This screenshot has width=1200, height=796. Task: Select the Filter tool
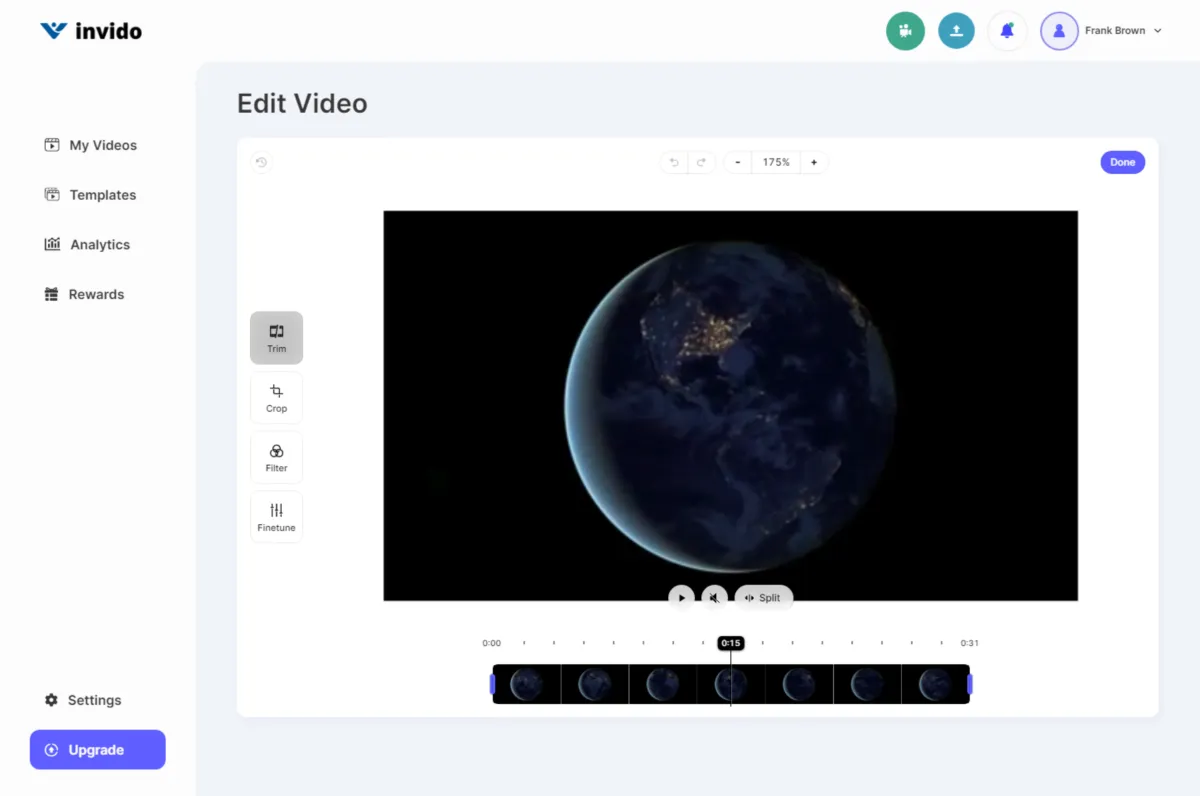(x=276, y=457)
